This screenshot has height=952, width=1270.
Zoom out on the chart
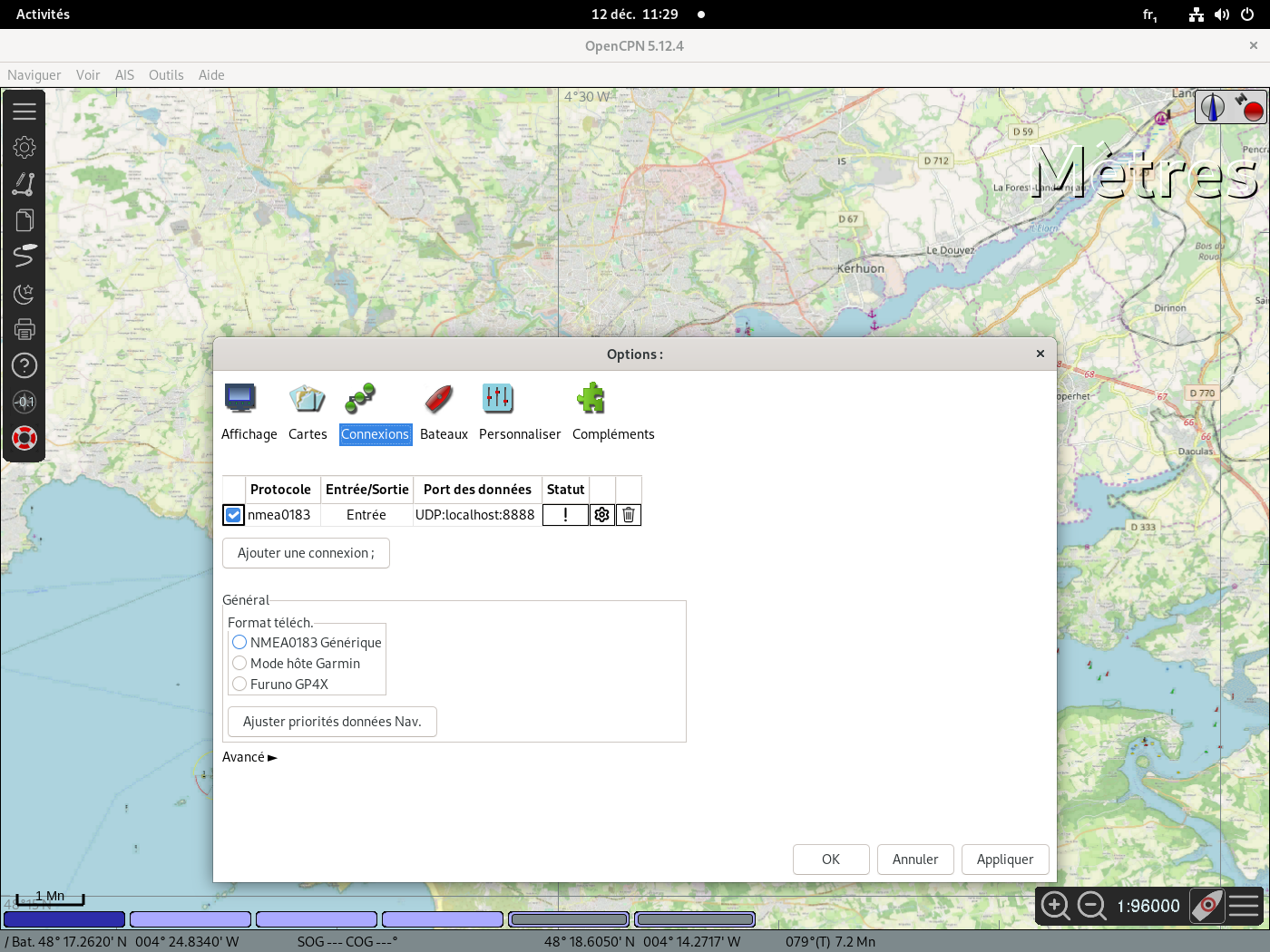coord(1092,906)
